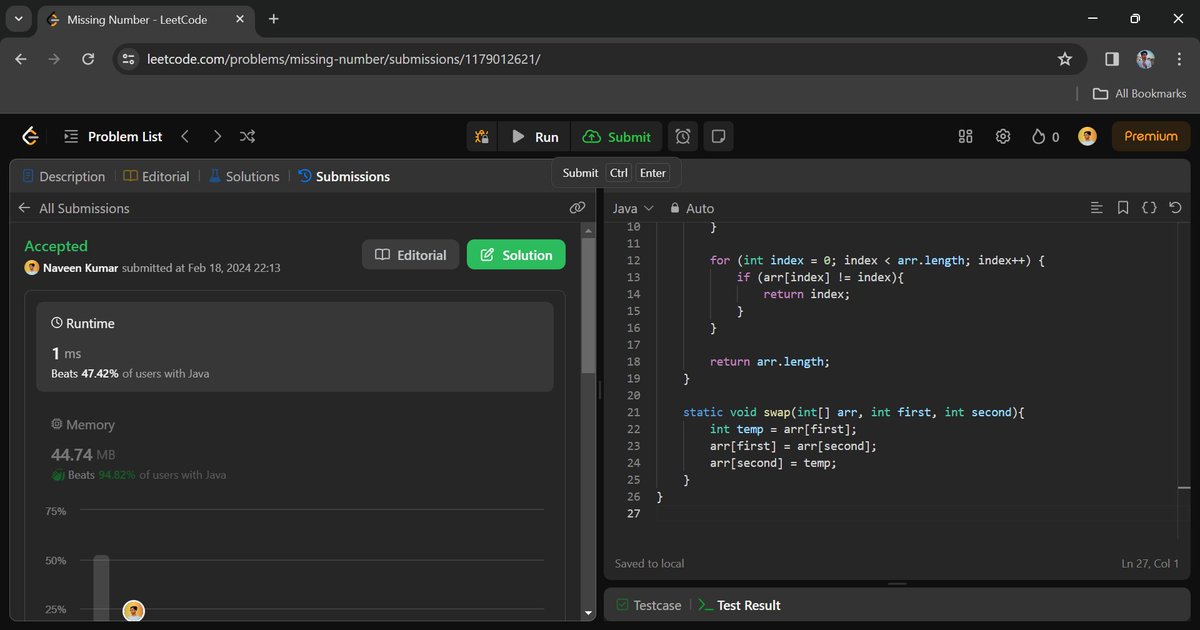Go back to All Submissions
Screen dimensions: 1200x630
tap(74, 208)
